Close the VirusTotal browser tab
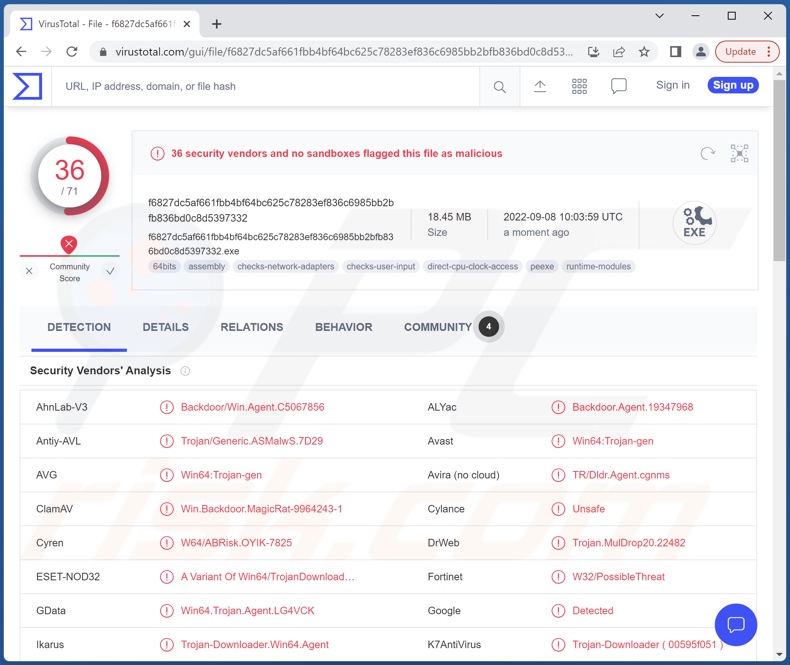Viewport: 790px width, 665px height. [x=186, y=24]
